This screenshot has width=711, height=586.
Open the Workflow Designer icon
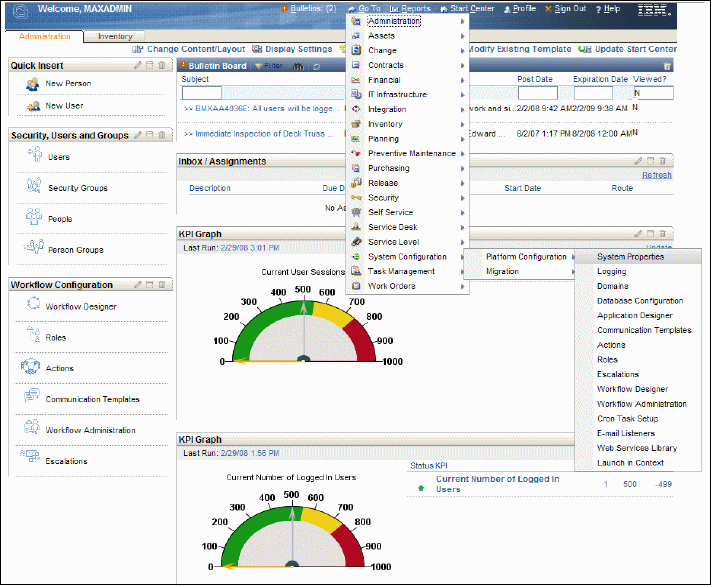(x=33, y=303)
